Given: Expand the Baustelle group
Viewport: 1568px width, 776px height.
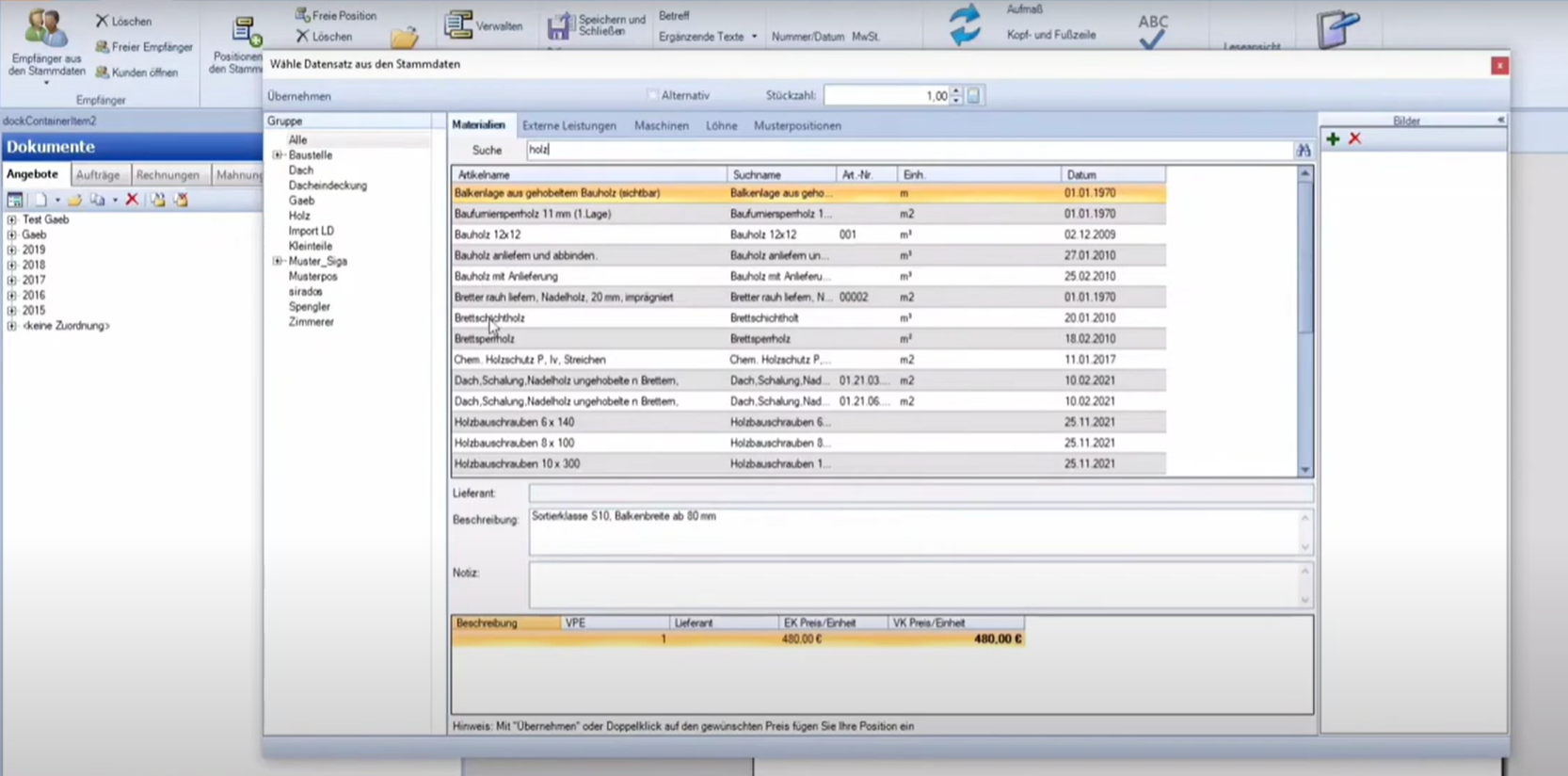Looking at the screenshot, I should click(278, 155).
